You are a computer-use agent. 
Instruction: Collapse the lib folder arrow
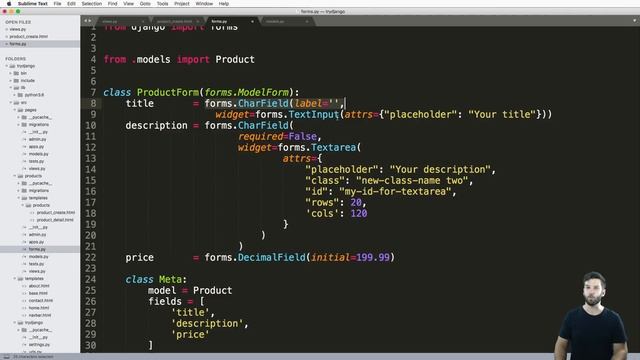11,88
